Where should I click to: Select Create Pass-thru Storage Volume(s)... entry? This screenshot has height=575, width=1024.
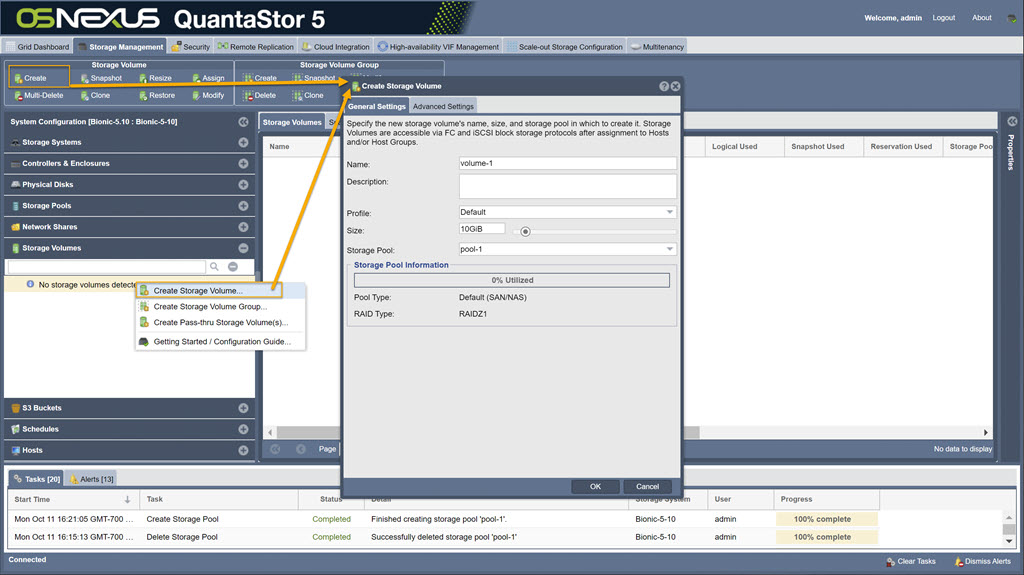coord(220,322)
